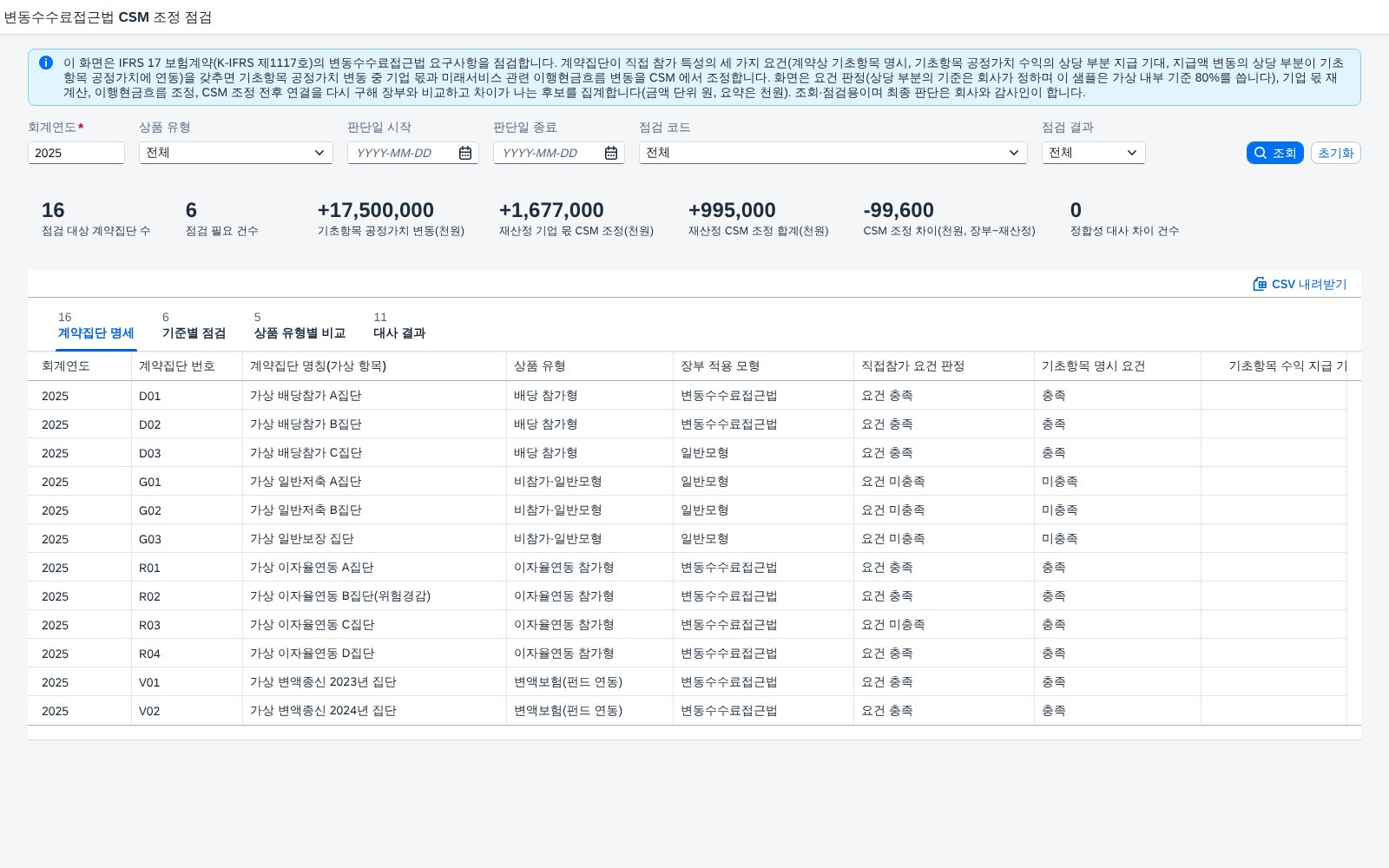The height and width of the screenshot is (868, 1389).
Task: Click the 기초항목 명시 요건 column header
Action: pyautogui.click(x=1118, y=366)
